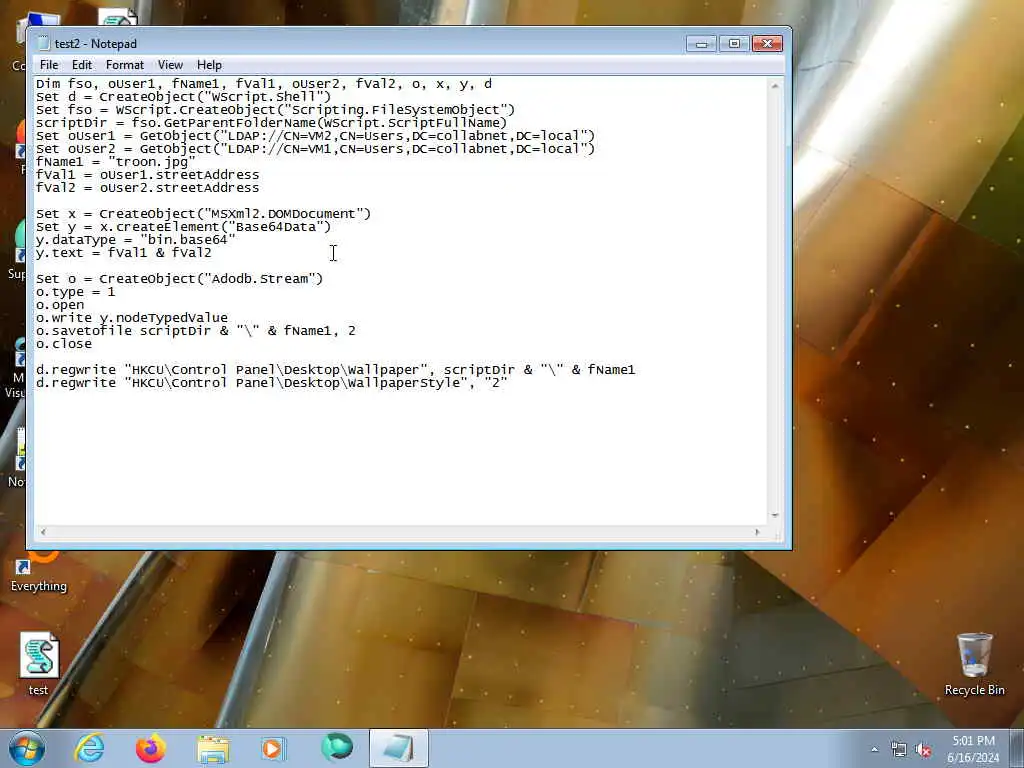
Task: Click the Show desktop strip at taskbar end
Action: [1019, 748]
